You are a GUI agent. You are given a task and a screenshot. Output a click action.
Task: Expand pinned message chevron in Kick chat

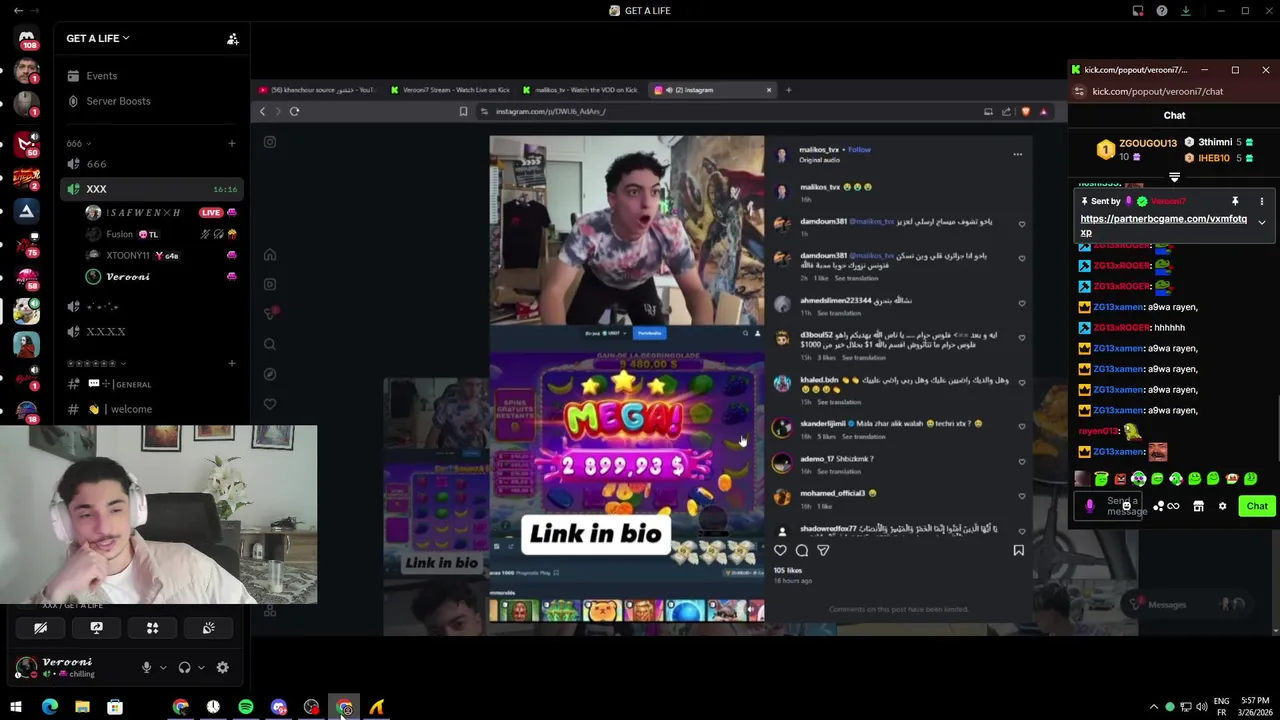1262,222
